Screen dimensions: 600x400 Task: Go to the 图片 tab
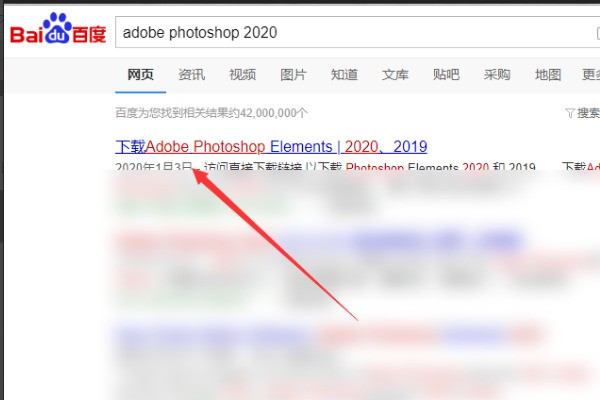click(x=293, y=74)
